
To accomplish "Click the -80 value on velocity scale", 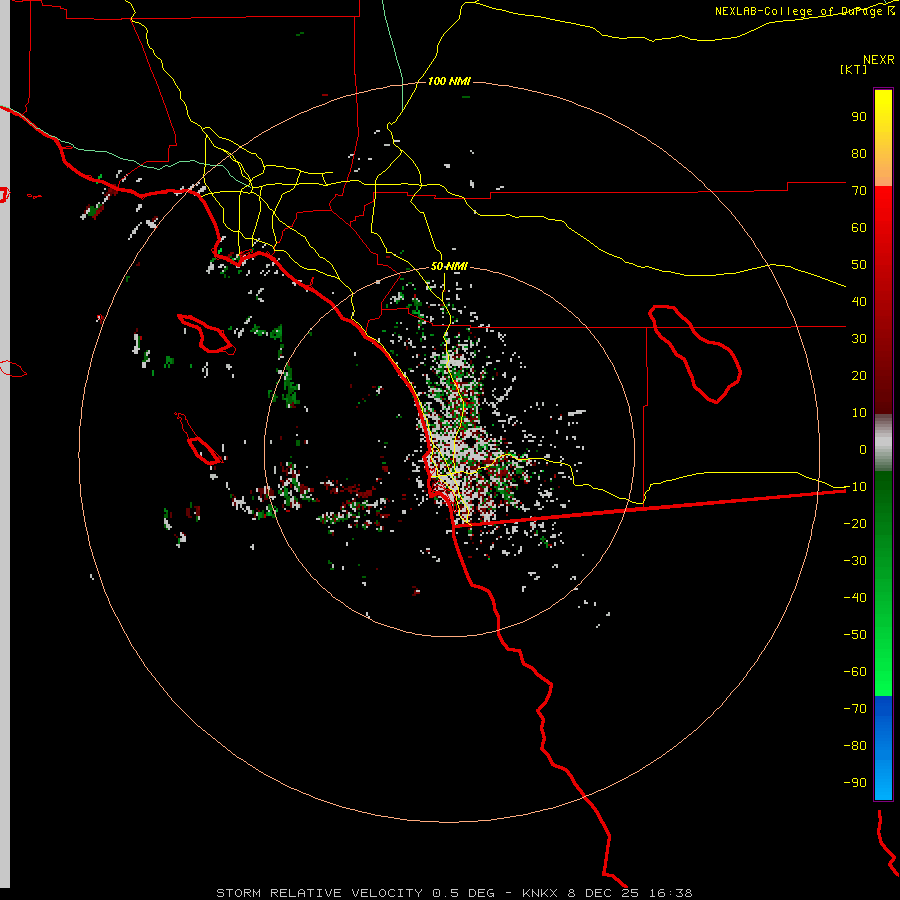I will coord(855,746).
